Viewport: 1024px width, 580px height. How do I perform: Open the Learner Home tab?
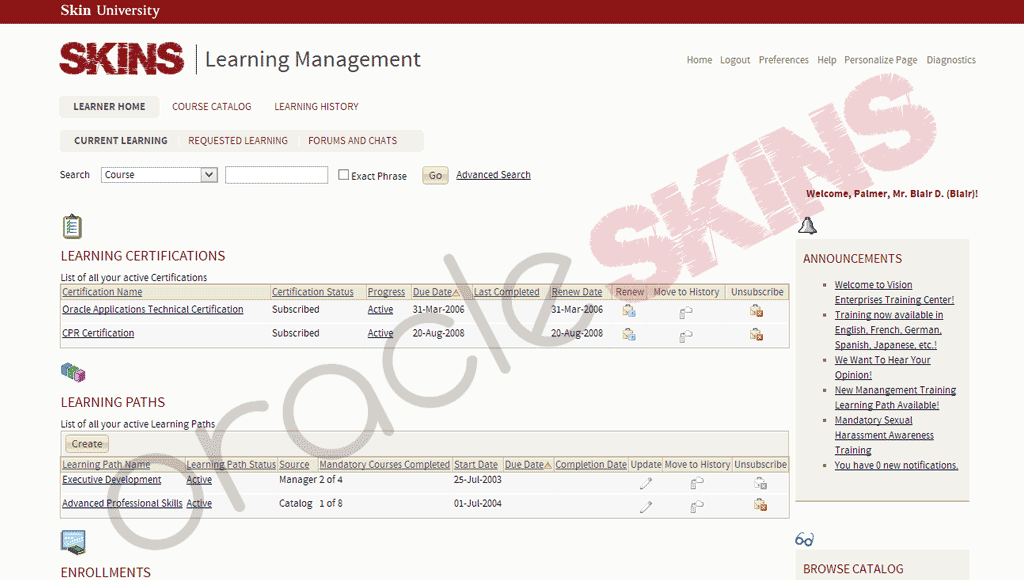click(109, 106)
